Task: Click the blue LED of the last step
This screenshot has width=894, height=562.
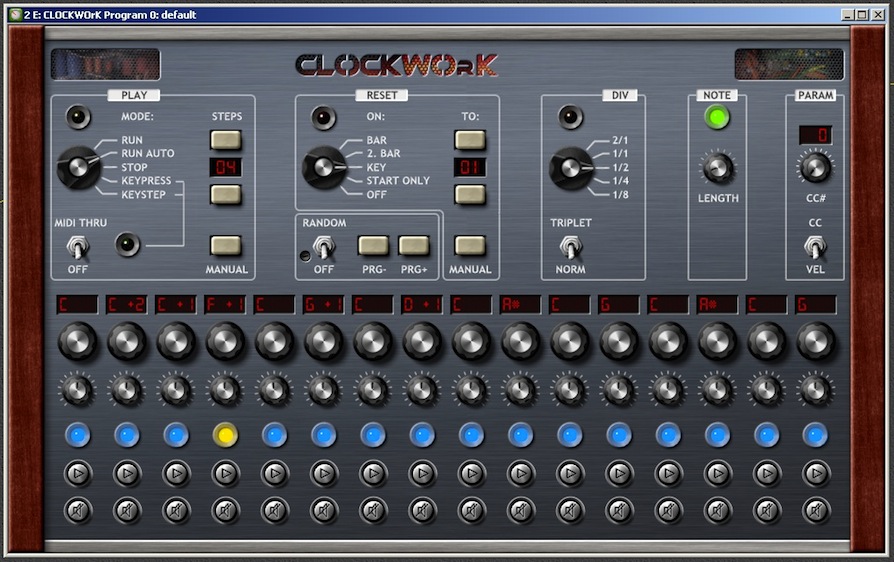Action: pyautogui.click(x=816, y=435)
